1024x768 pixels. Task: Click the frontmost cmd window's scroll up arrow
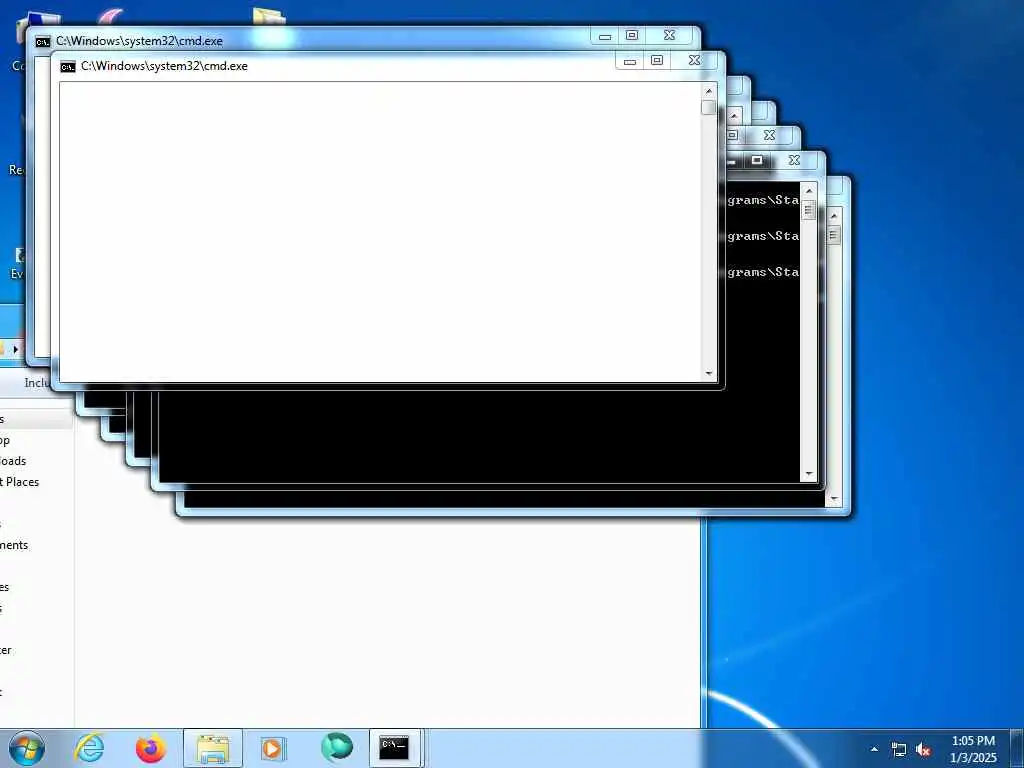coord(709,91)
